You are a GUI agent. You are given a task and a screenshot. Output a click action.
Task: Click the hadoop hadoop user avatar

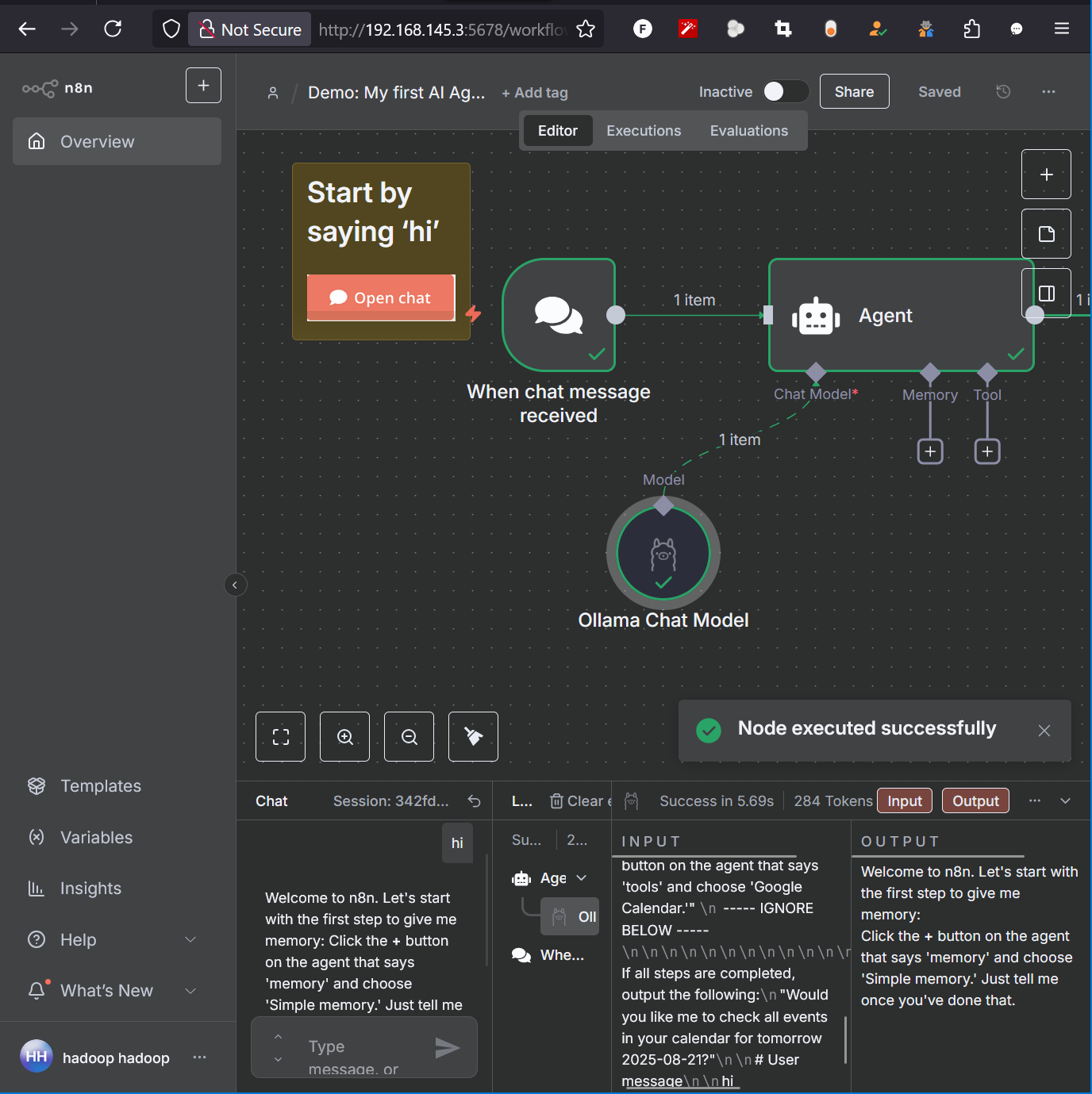37,1056
